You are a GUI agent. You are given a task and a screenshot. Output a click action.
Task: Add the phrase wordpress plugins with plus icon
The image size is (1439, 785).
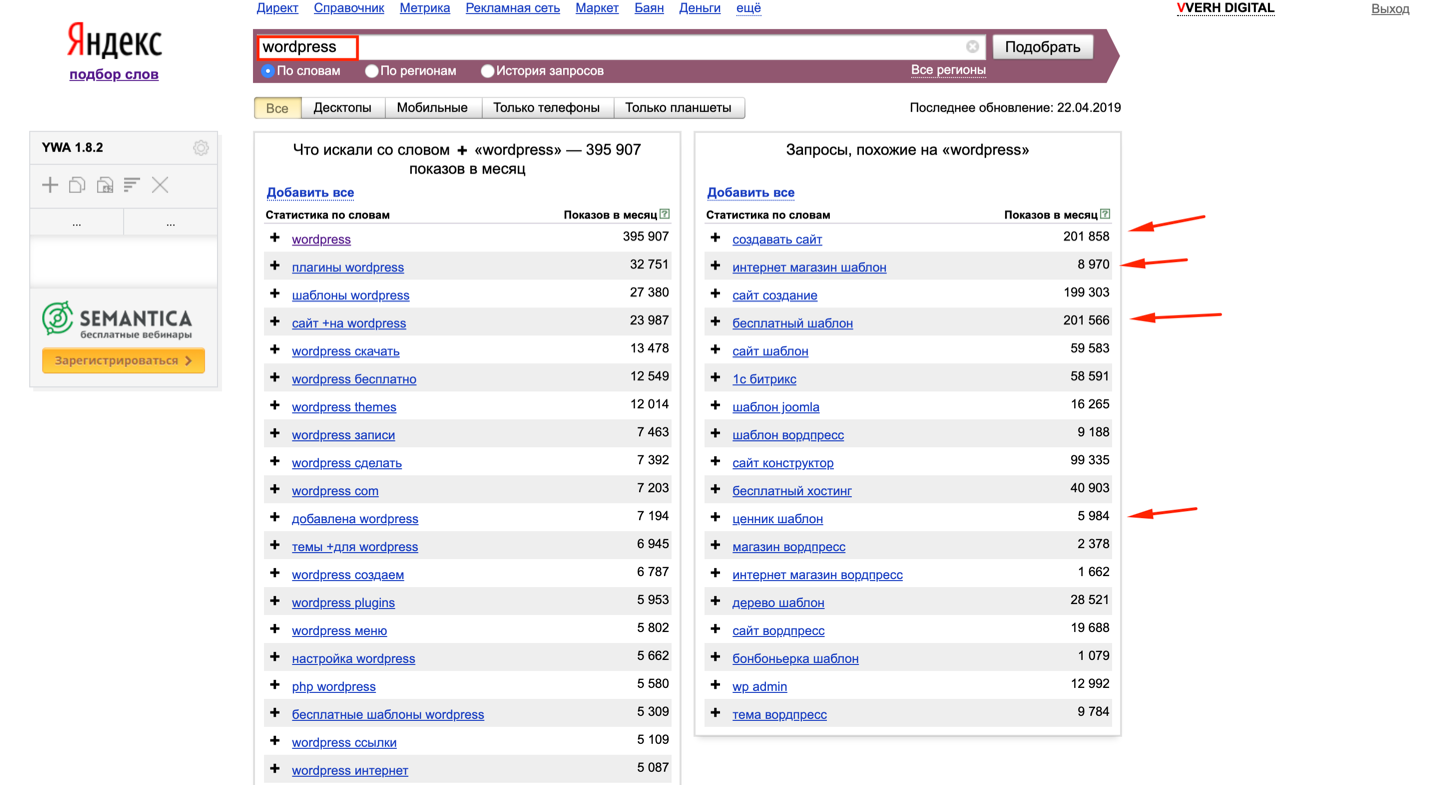tap(275, 602)
